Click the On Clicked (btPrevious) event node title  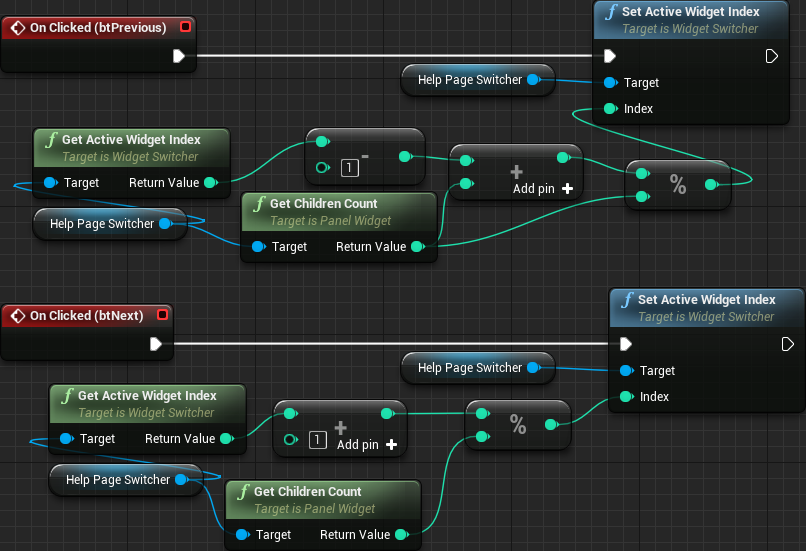tap(98, 28)
